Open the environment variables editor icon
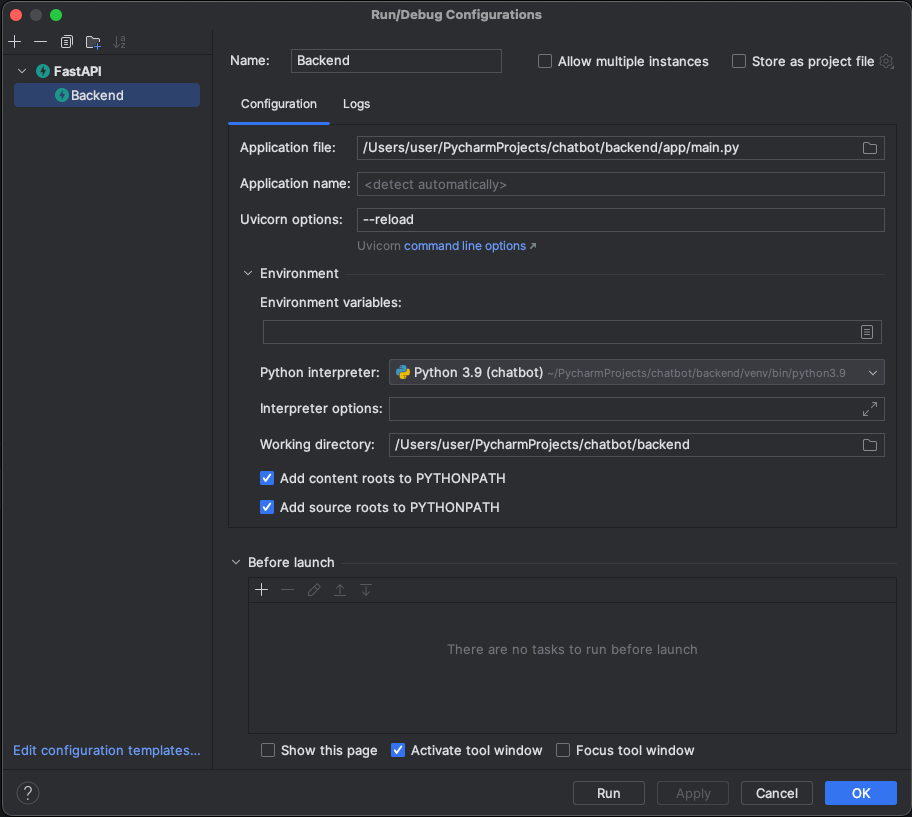The image size is (912, 817). [x=867, y=332]
